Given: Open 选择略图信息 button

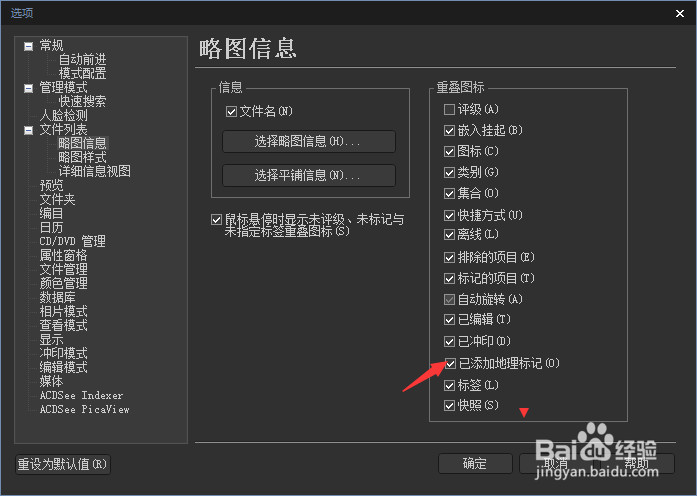Looking at the screenshot, I should (x=308, y=141).
